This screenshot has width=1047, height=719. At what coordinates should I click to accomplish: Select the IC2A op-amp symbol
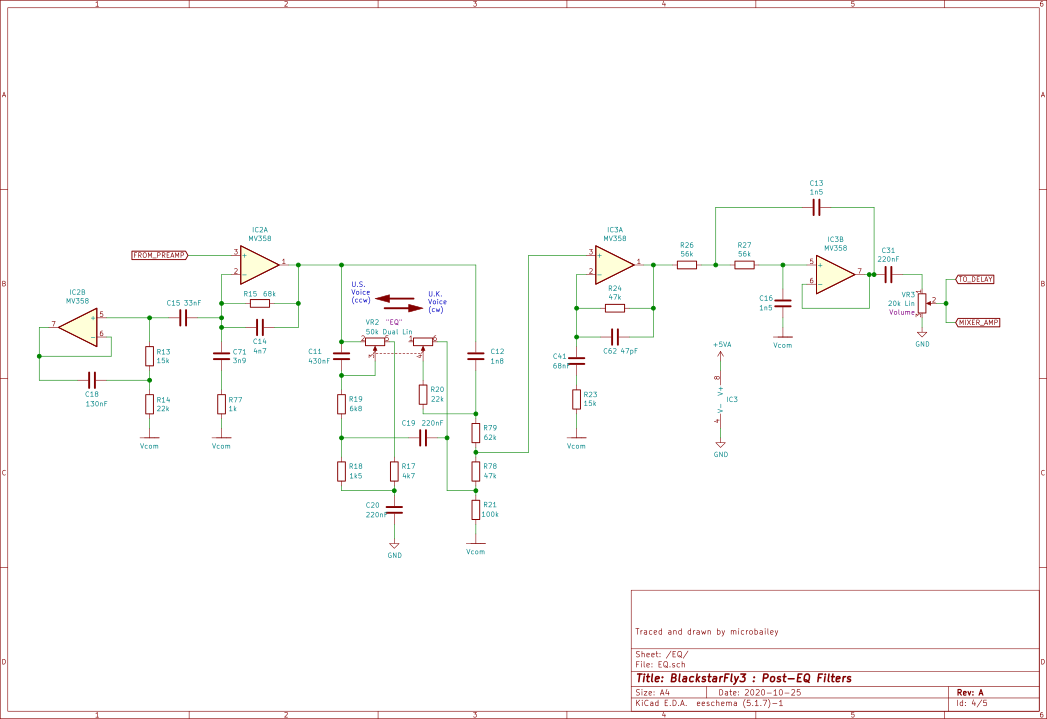pos(257,264)
